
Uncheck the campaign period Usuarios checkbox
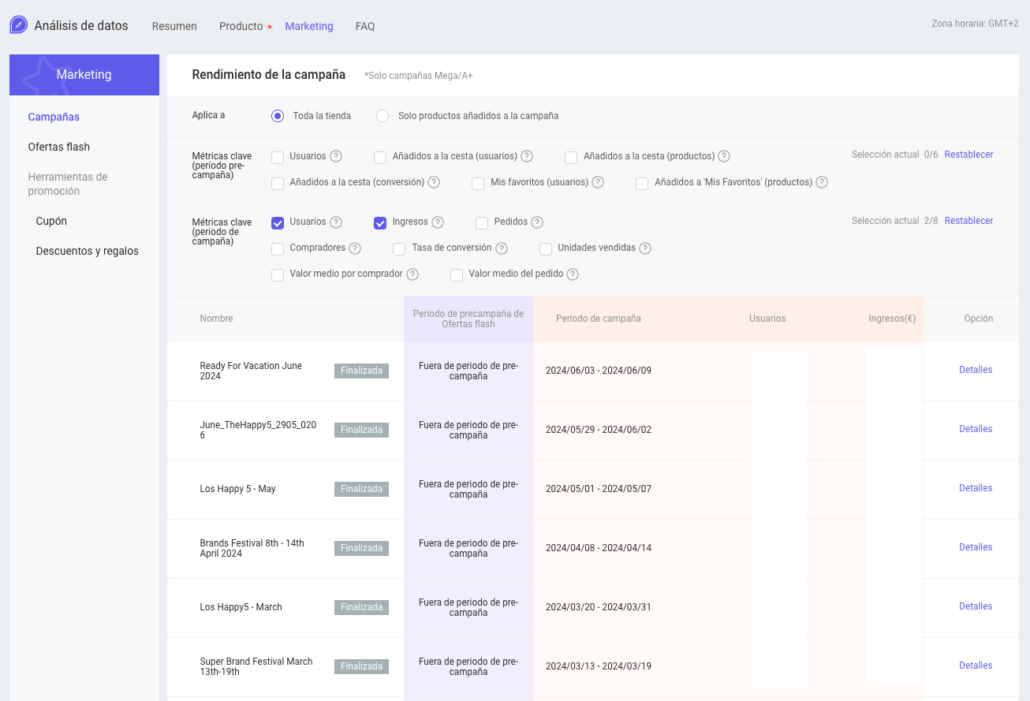coord(278,222)
